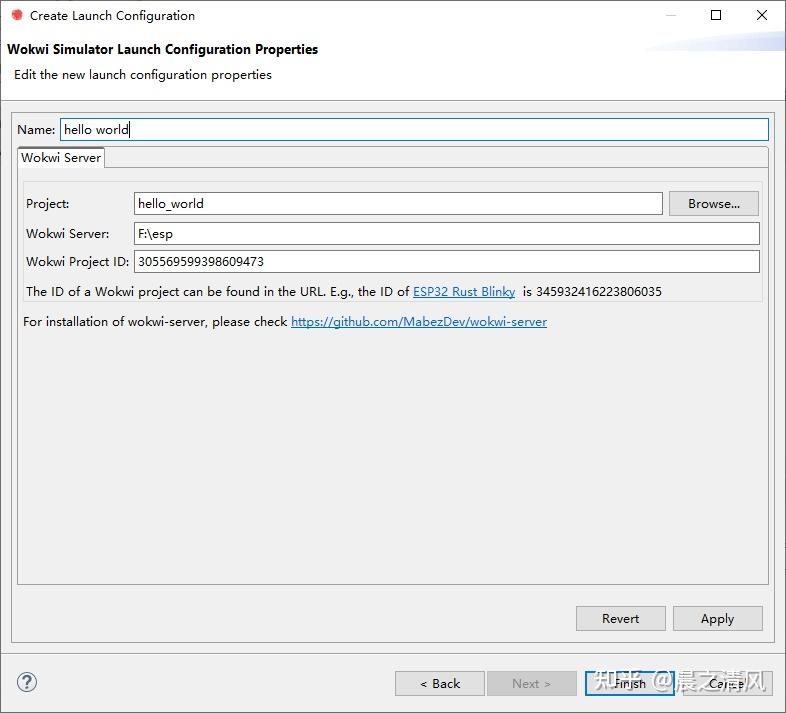Image resolution: width=786 pixels, height=713 pixels.
Task: Click 'Wokwi Simulator Launch Configuration Properties' heading
Action: pos(162,49)
